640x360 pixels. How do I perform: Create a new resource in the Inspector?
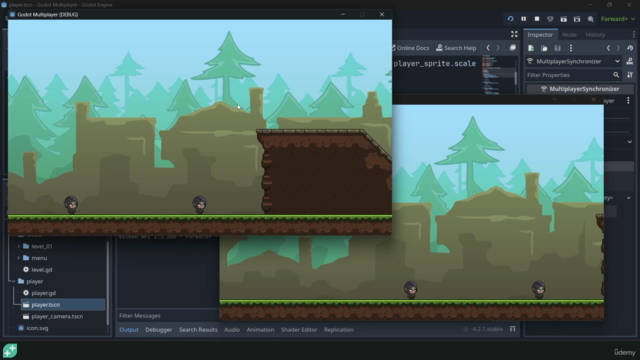pos(531,48)
